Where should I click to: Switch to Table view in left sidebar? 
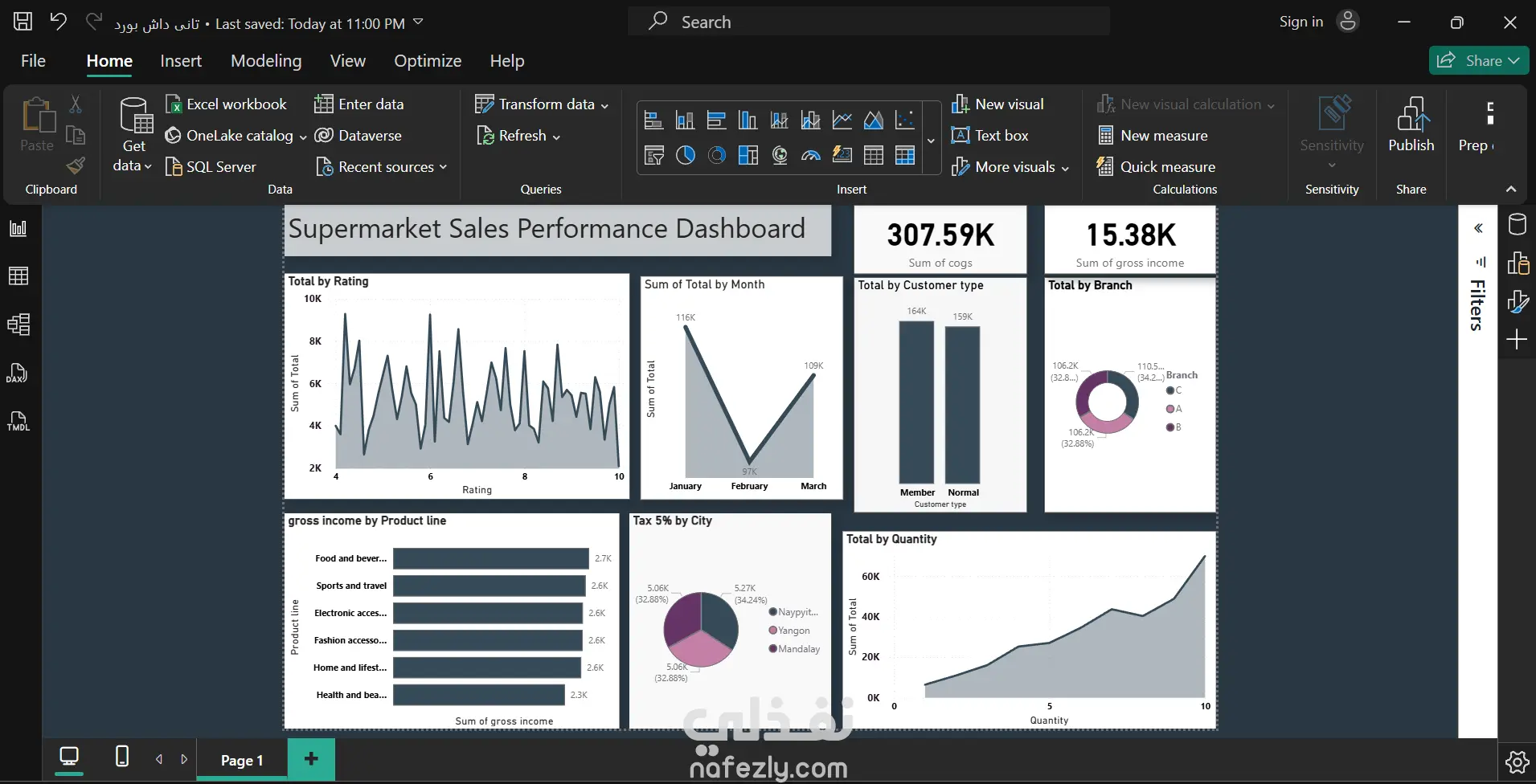(x=18, y=276)
